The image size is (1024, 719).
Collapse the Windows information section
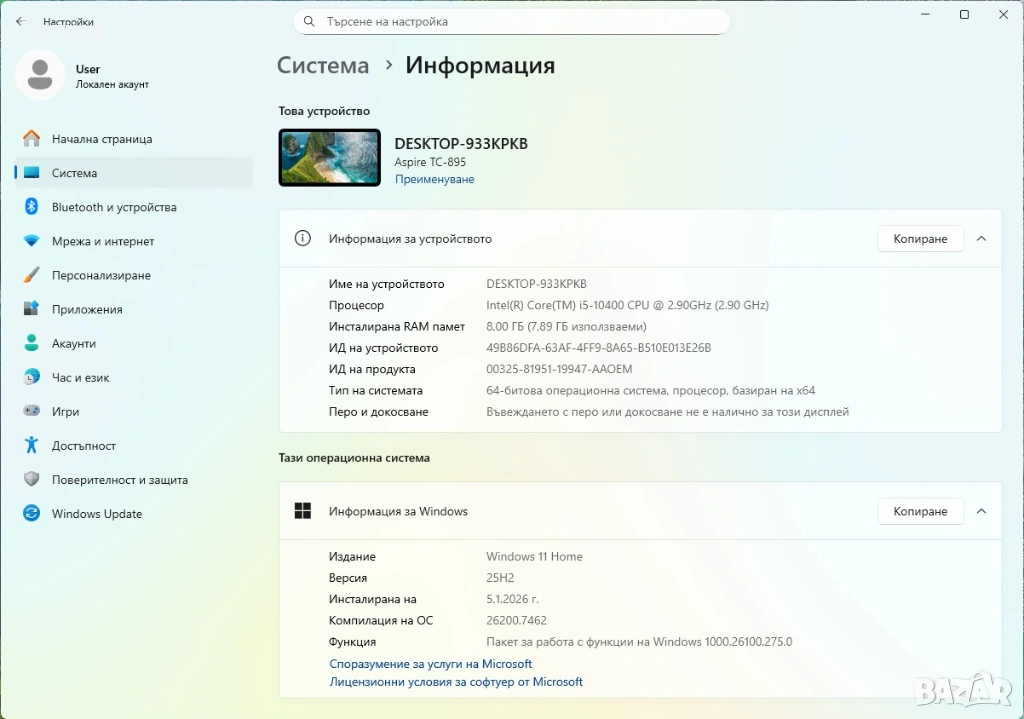click(981, 511)
